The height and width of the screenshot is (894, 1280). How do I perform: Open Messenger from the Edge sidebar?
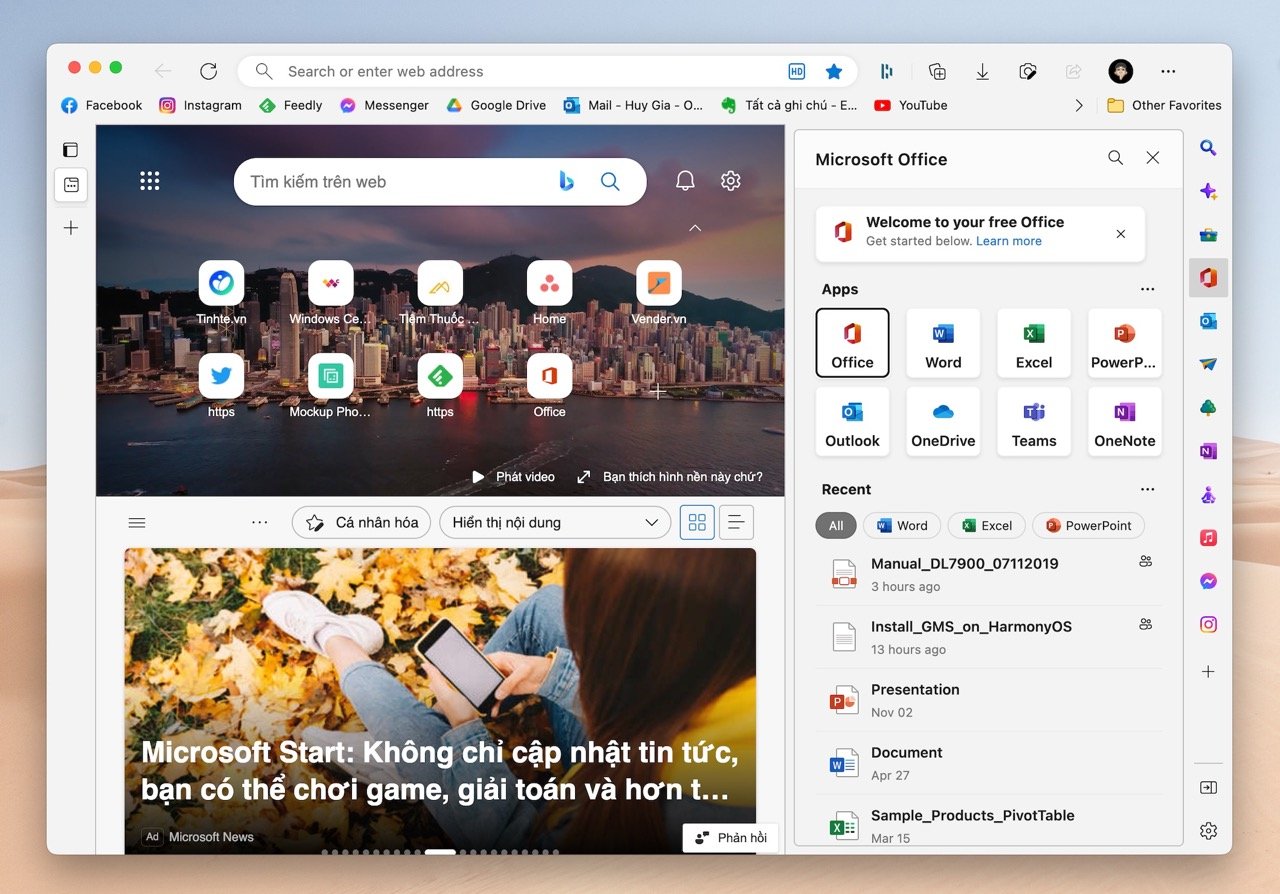pyautogui.click(x=1208, y=580)
